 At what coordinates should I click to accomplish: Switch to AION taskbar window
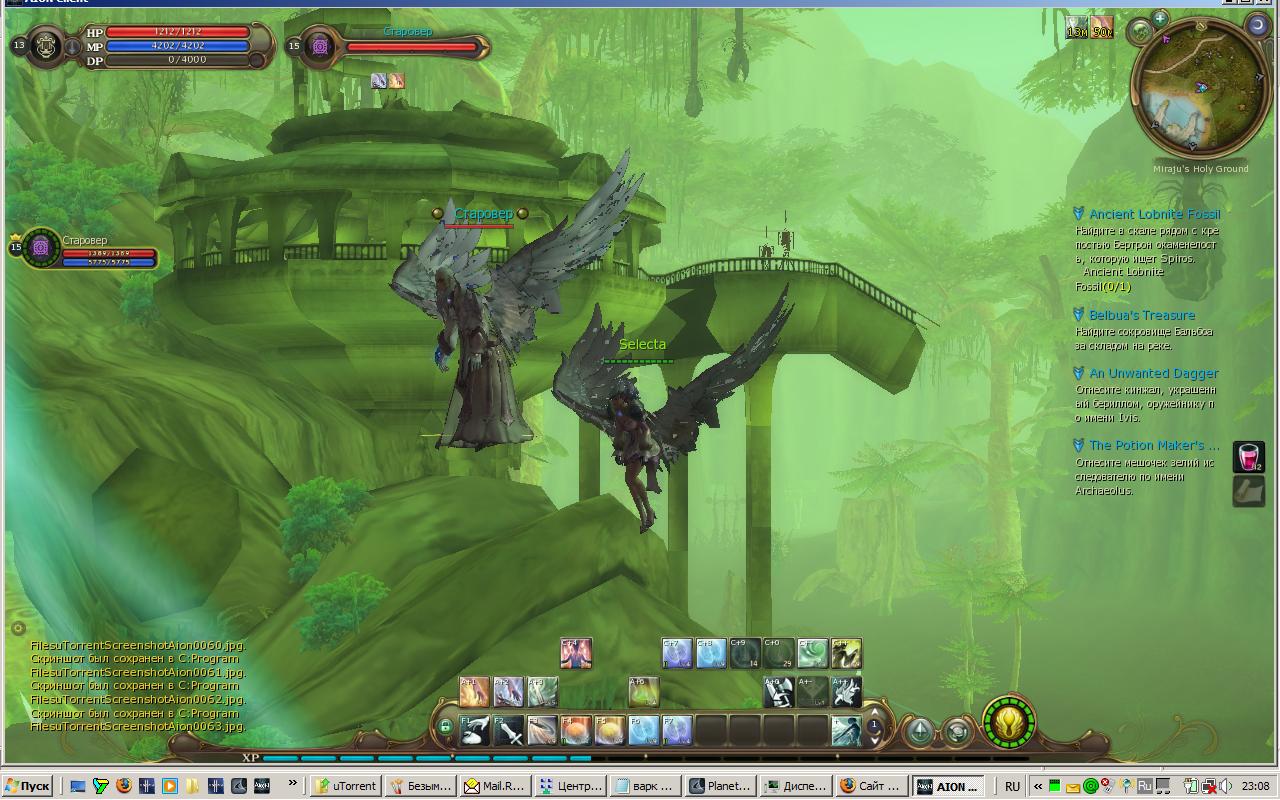(x=949, y=786)
